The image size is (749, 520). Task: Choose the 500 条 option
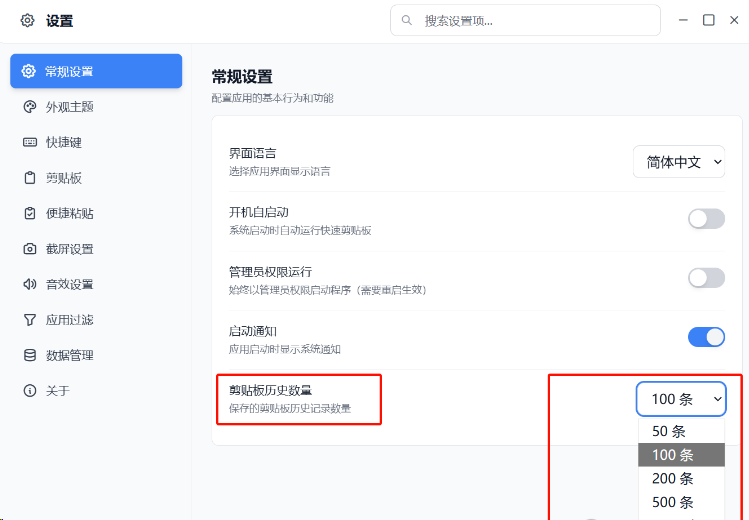point(681,502)
